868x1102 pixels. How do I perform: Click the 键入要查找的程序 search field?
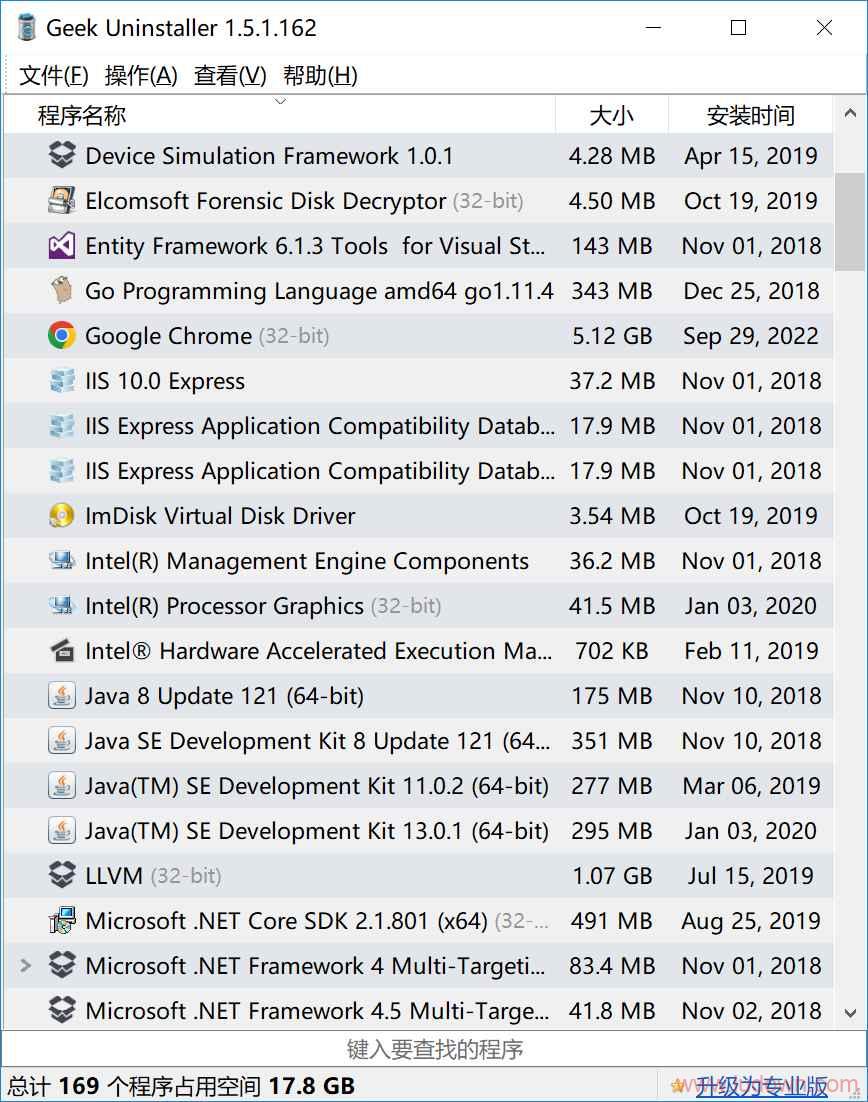pyautogui.click(x=434, y=1049)
